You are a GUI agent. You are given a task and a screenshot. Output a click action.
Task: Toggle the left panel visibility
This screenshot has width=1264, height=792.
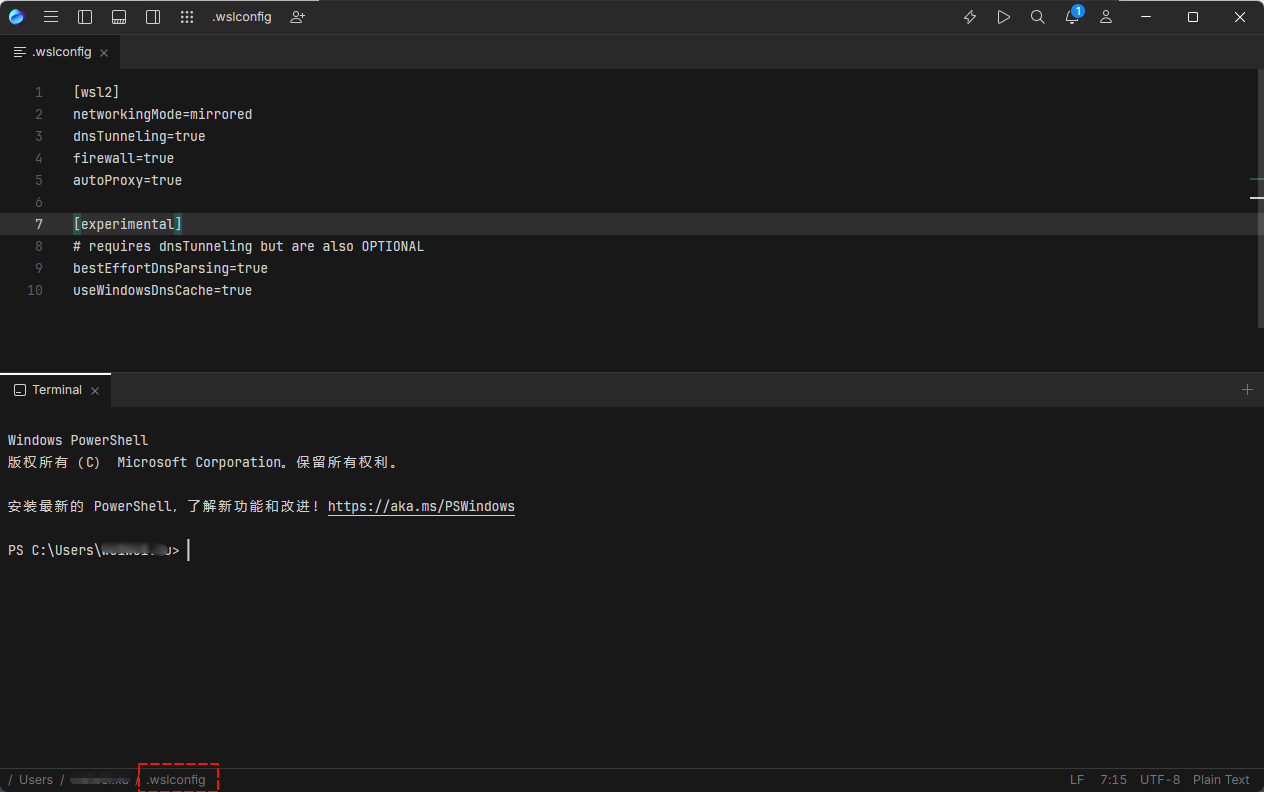point(85,17)
